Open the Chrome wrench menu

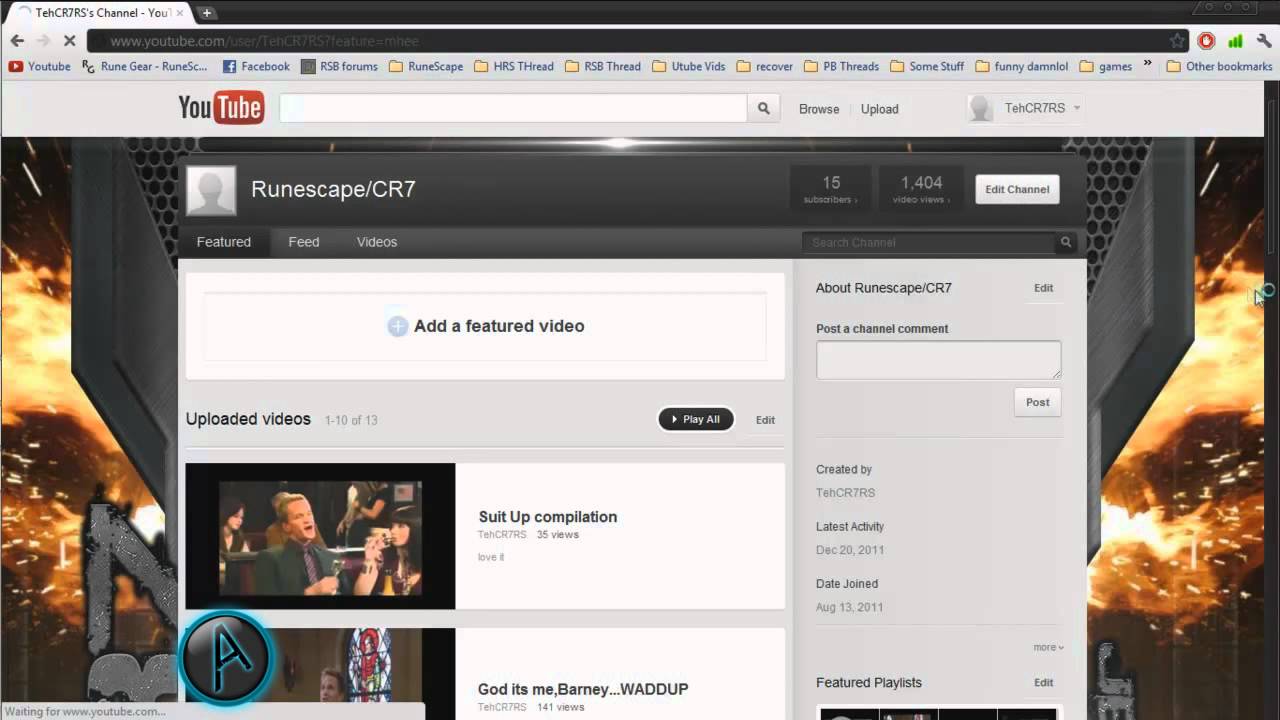point(1264,41)
